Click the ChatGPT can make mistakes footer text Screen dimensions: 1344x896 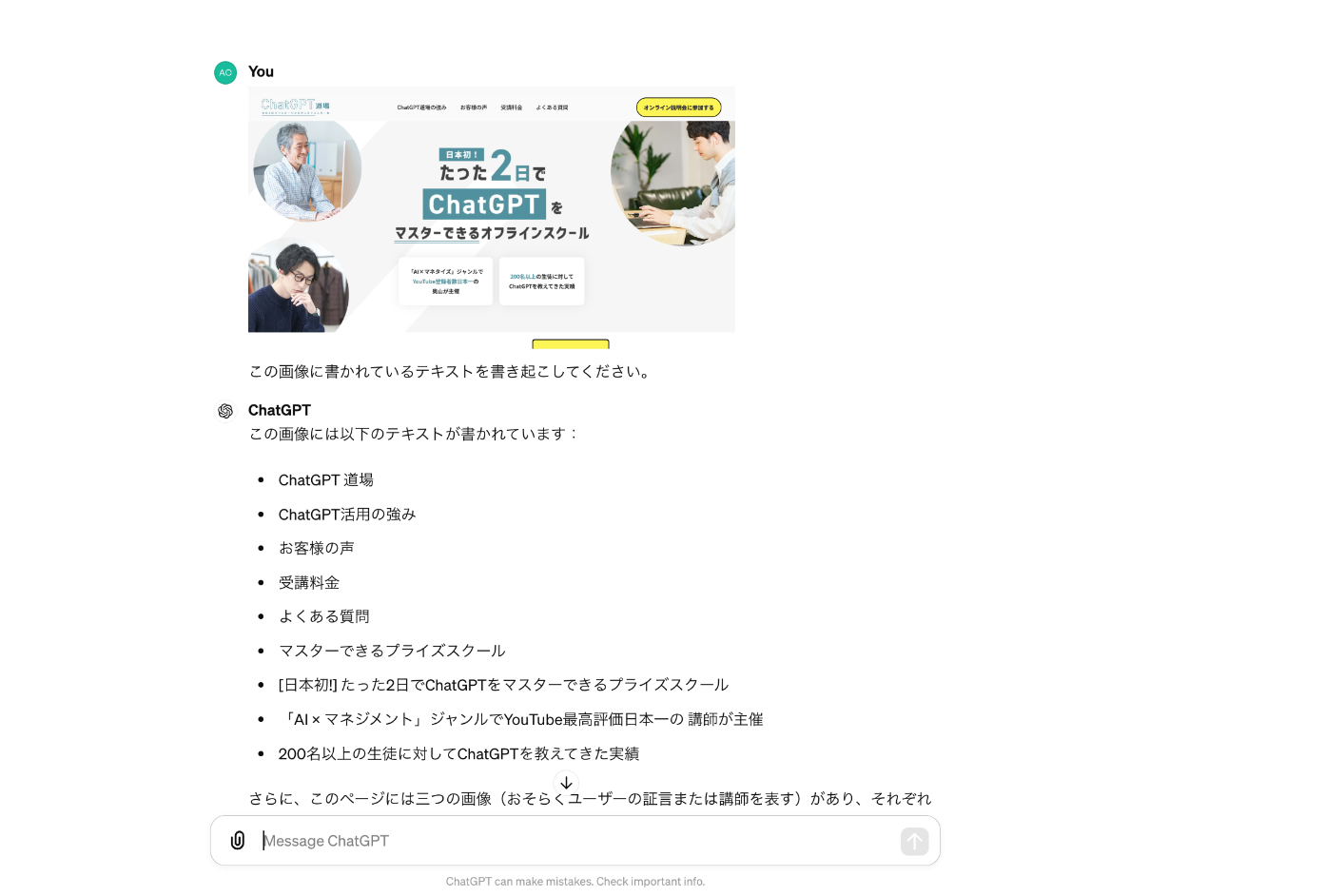tap(575, 882)
